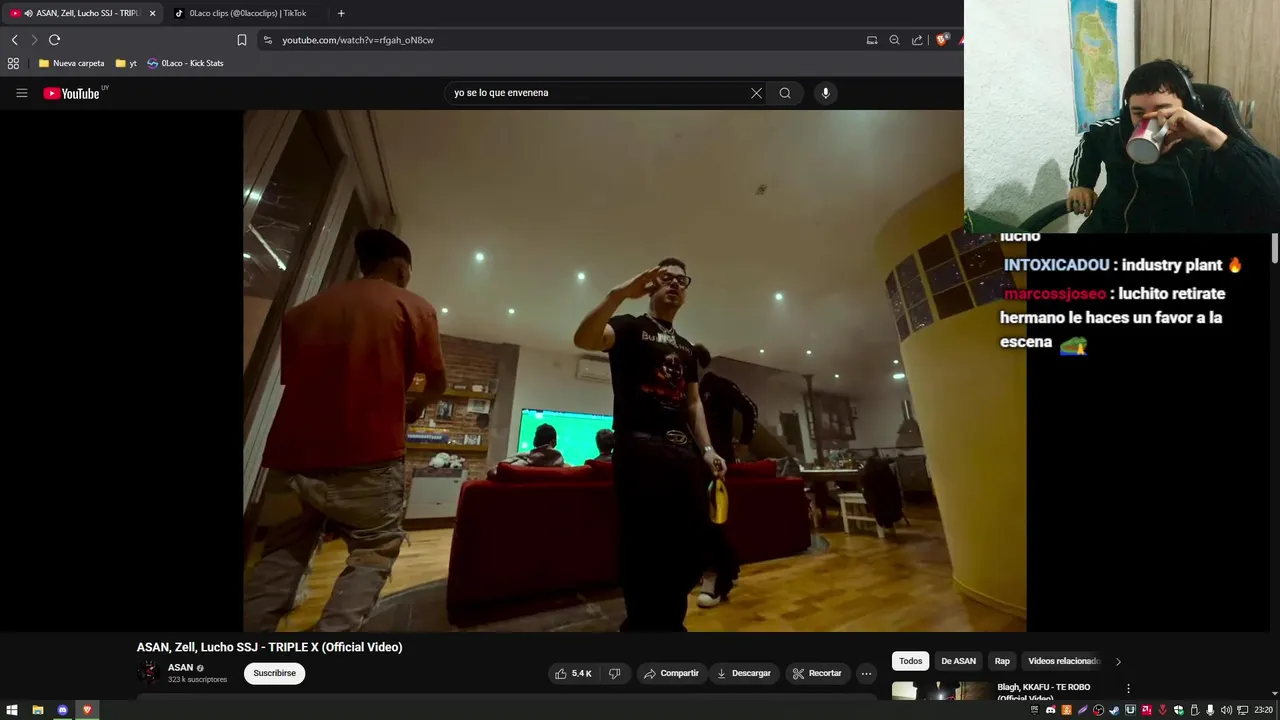
Task: Click the Descargar button
Action: [744, 674]
